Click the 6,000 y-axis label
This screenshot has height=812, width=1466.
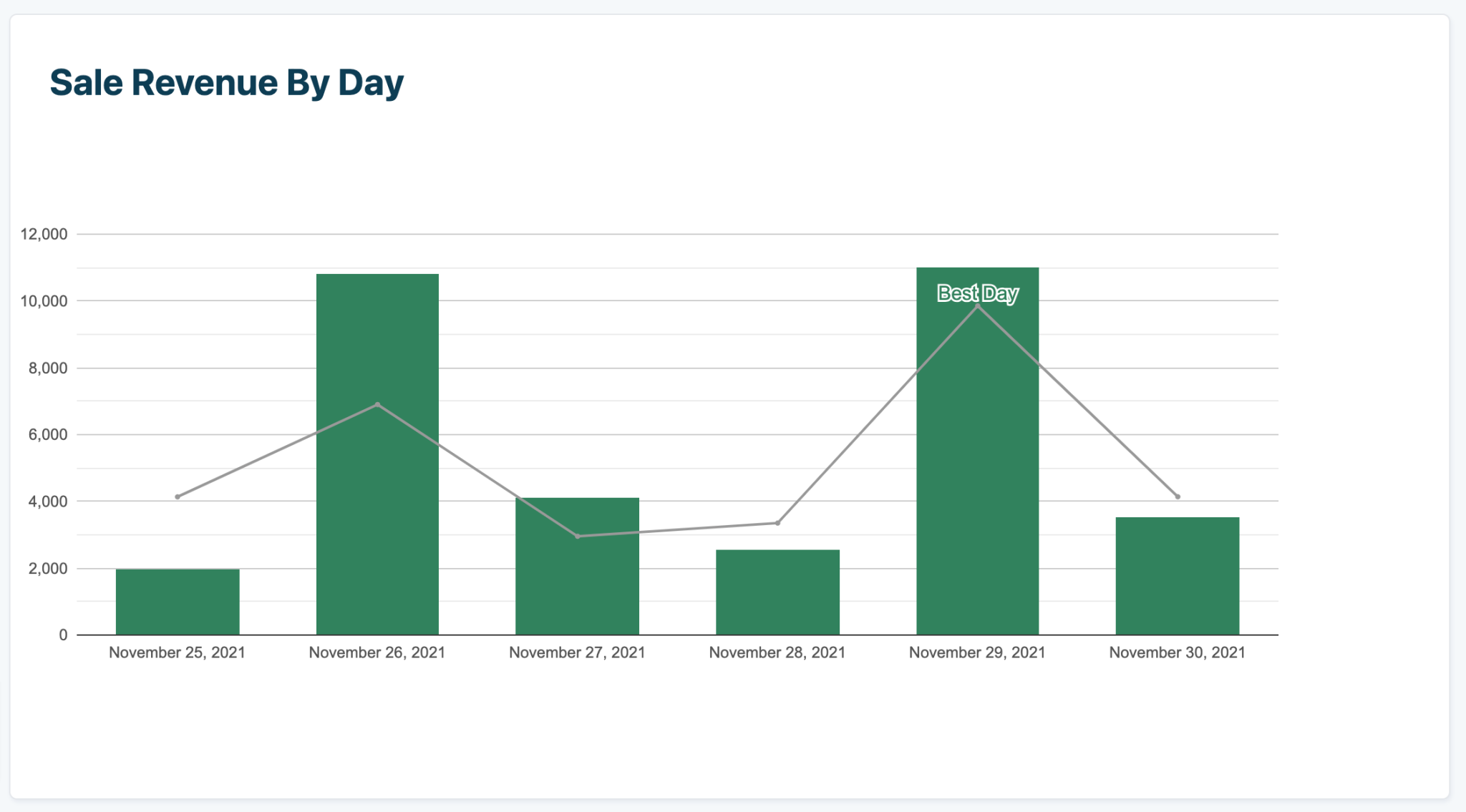pyautogui.click(x=48, y=434)
